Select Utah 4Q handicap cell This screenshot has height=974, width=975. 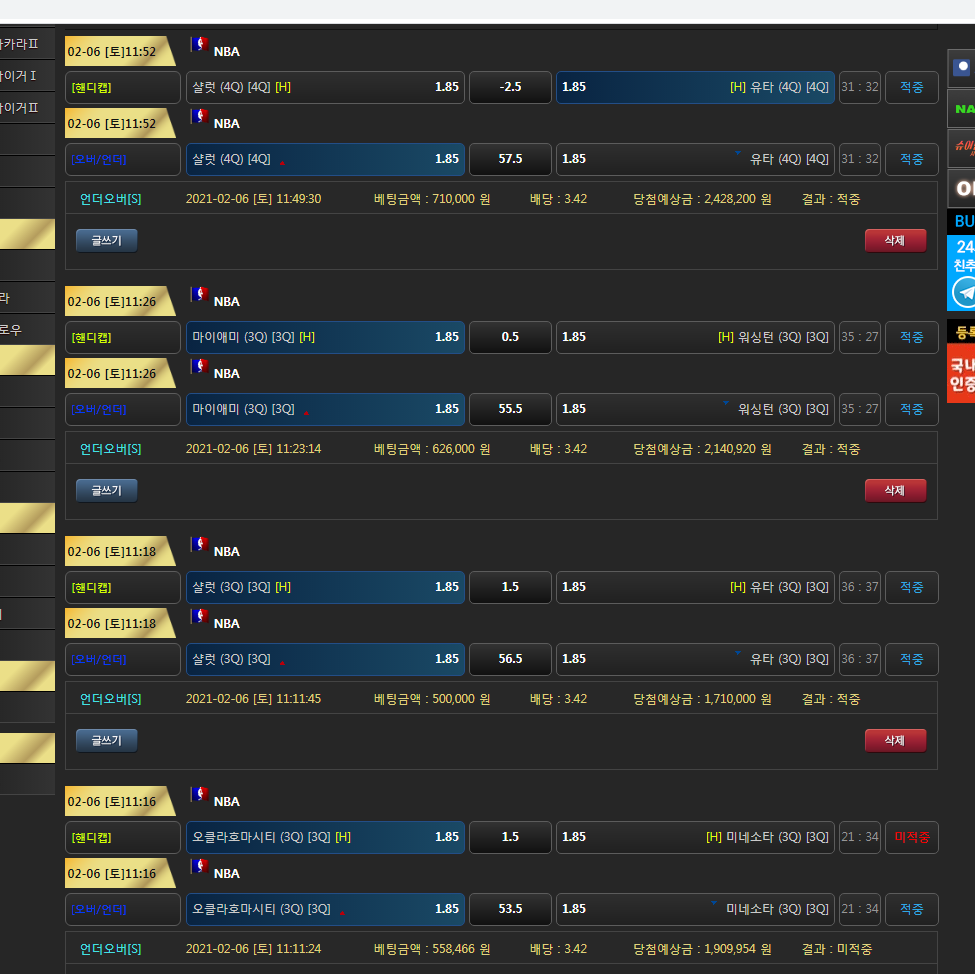[695, 87]
